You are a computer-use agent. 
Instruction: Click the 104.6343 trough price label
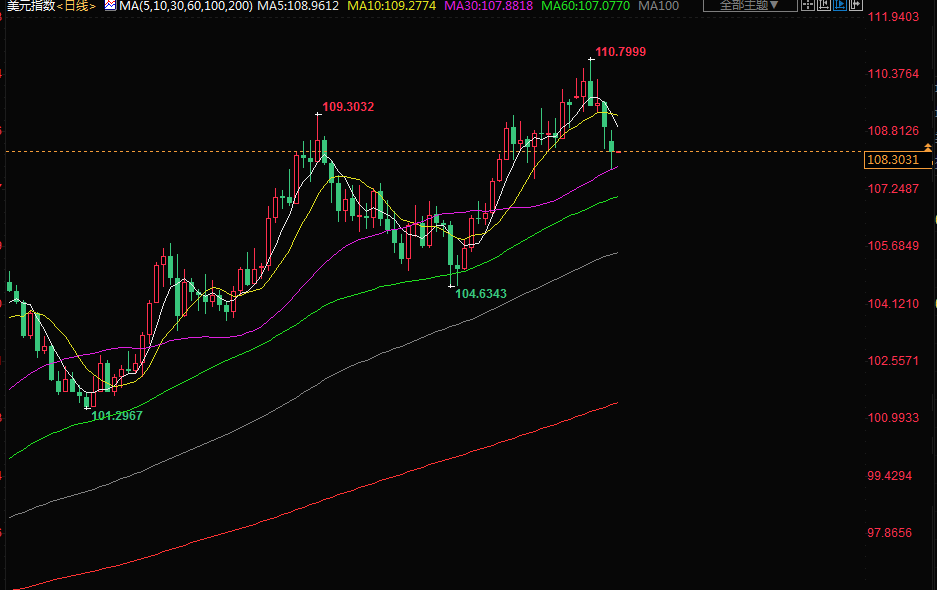tap(481, 294)
